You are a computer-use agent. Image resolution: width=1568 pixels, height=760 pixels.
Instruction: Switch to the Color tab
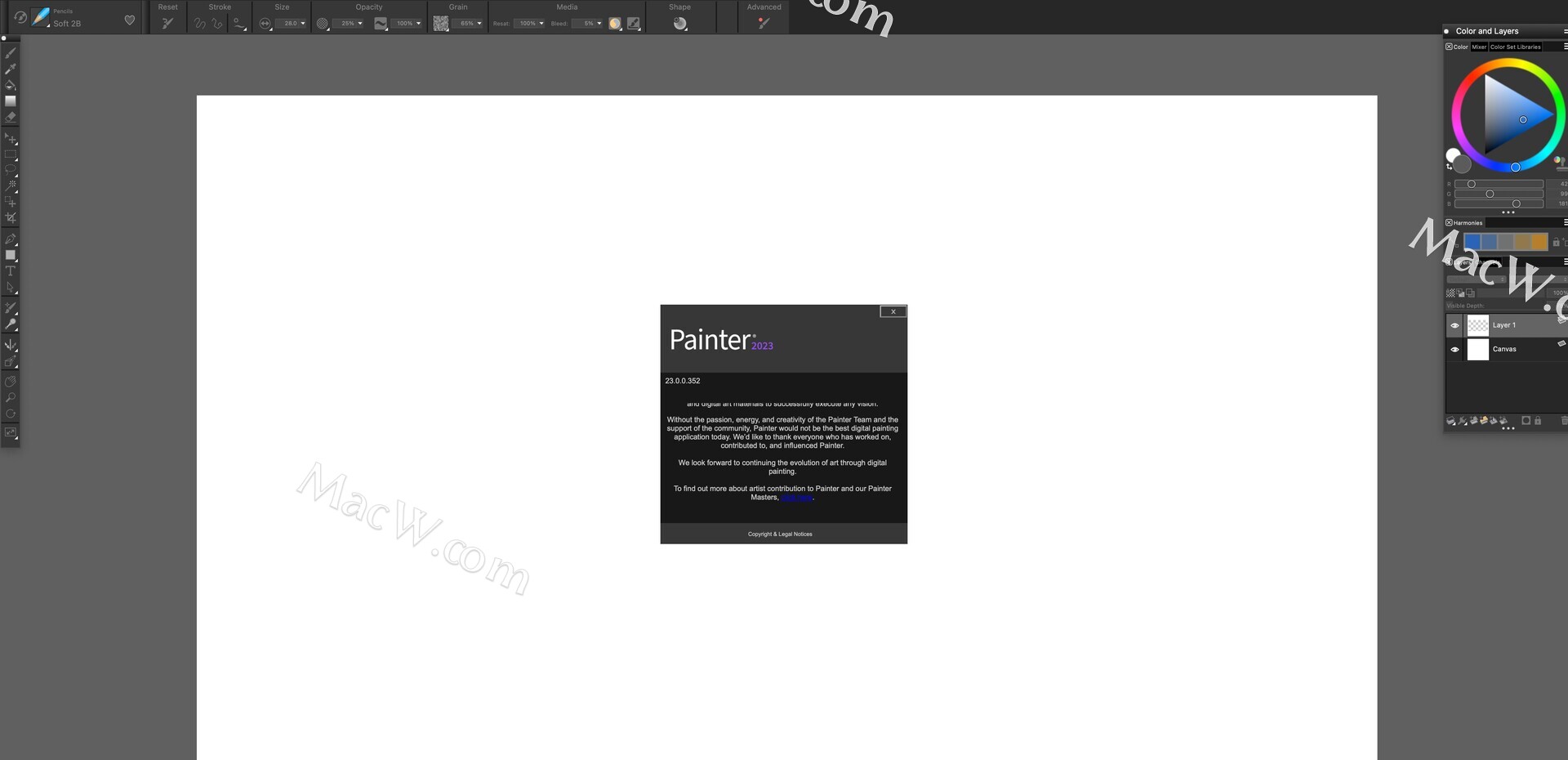tap(1460, 47)
